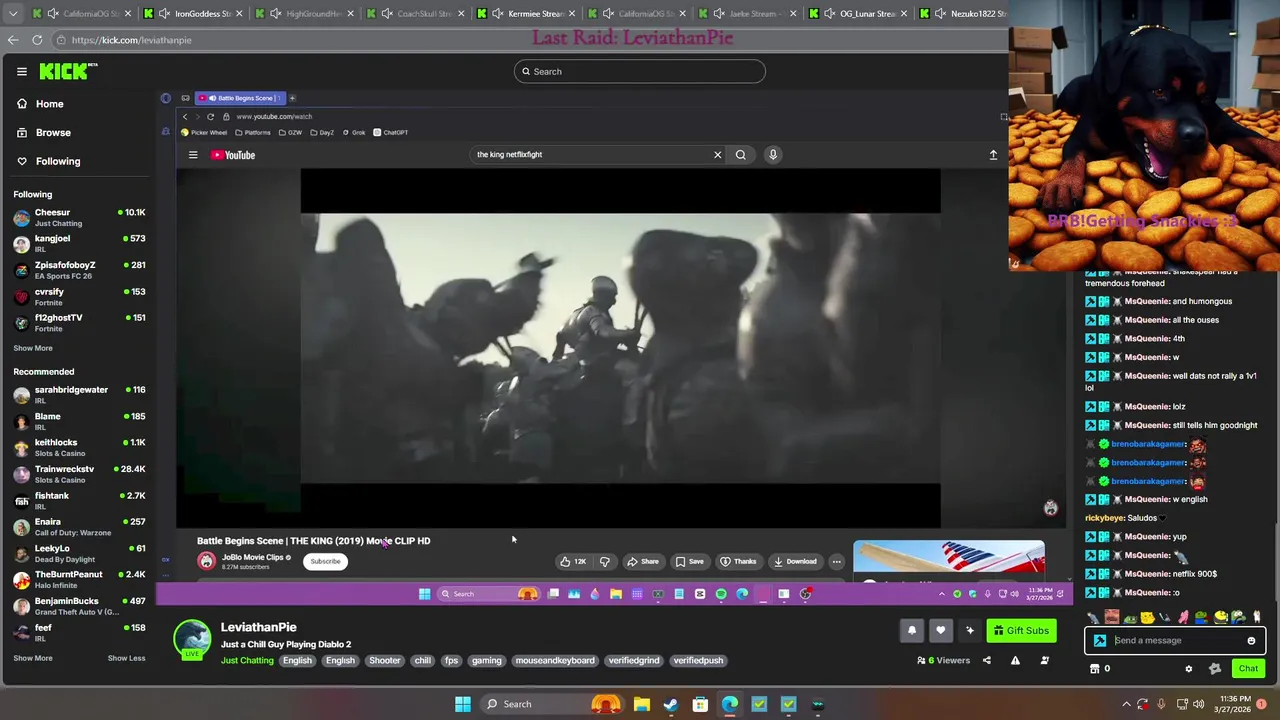Run YouTube search with magnifier icon
1280x720 pixels.
pyautogui.click(x=740, y=155)
